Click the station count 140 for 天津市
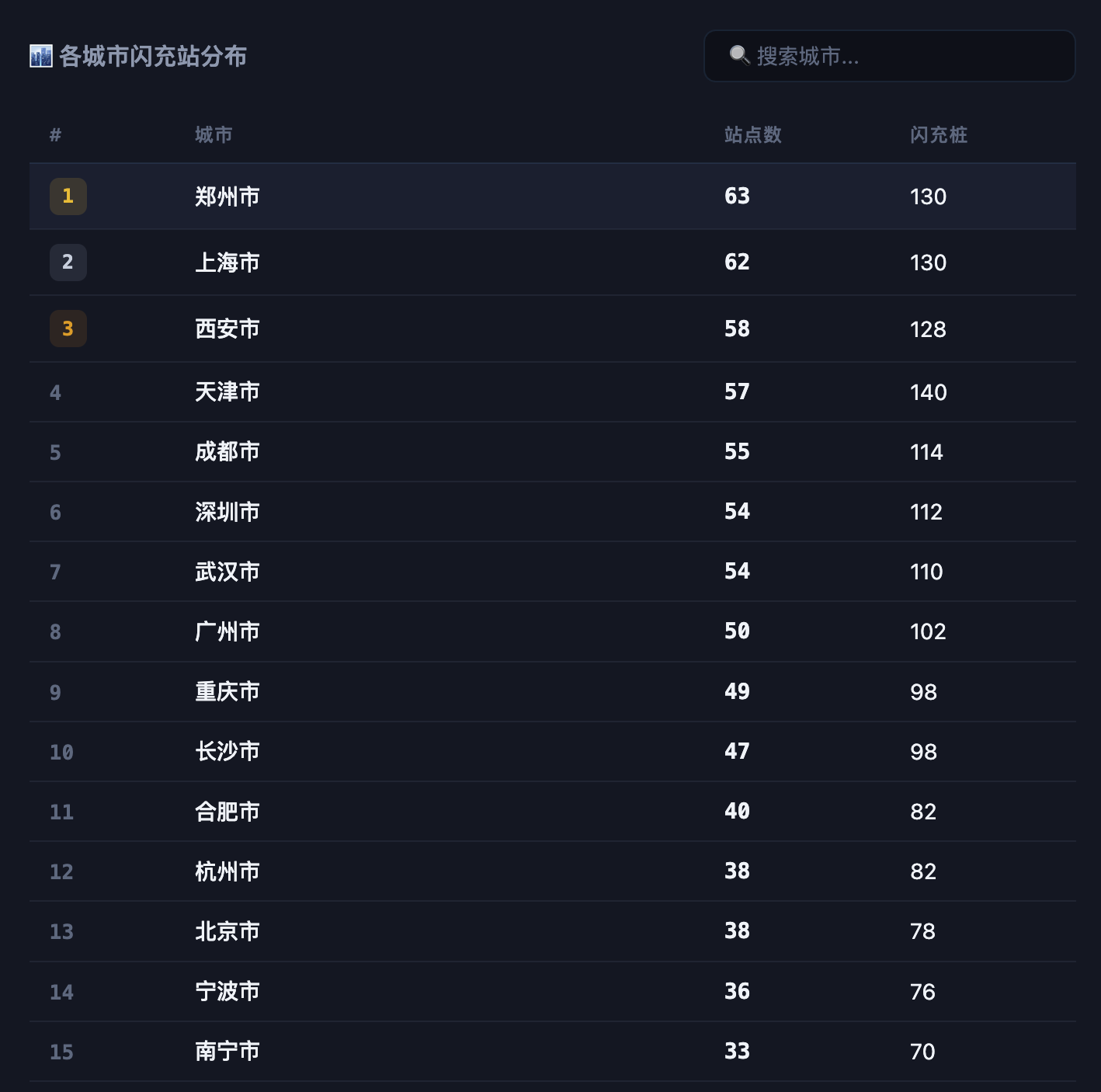The width and height of the screenshot is (1101, 1092). tap(928, 391)
